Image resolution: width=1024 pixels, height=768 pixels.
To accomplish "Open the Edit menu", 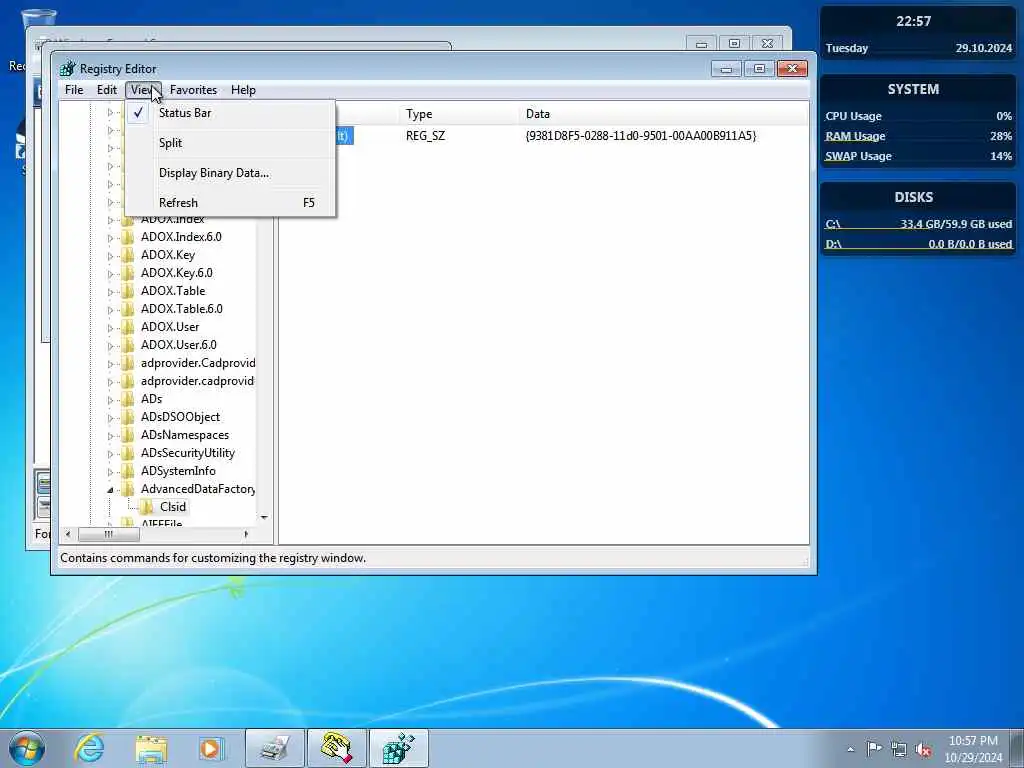I will (x=106, y=90).
